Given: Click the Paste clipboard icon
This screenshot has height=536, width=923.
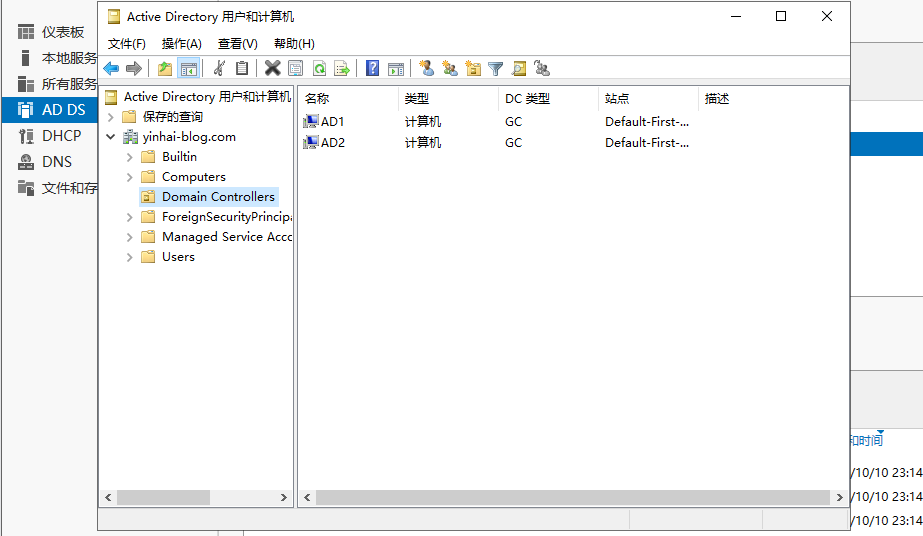Looking at the screenshot, I should point(242,69).
